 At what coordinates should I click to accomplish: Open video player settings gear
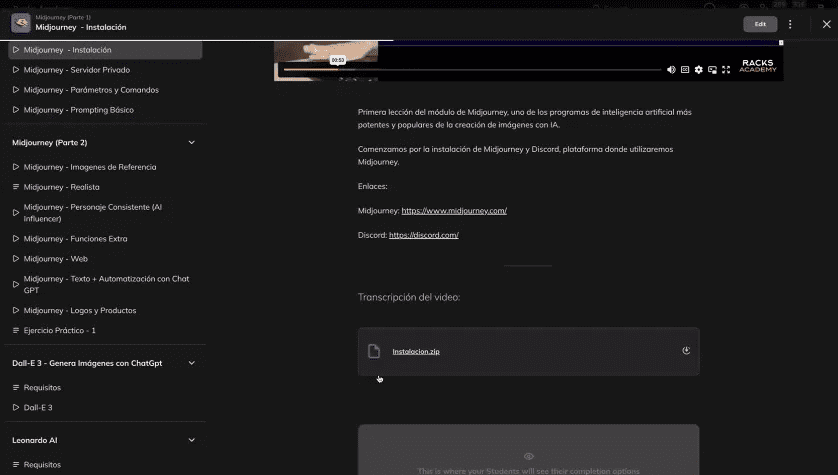point(699,70)
